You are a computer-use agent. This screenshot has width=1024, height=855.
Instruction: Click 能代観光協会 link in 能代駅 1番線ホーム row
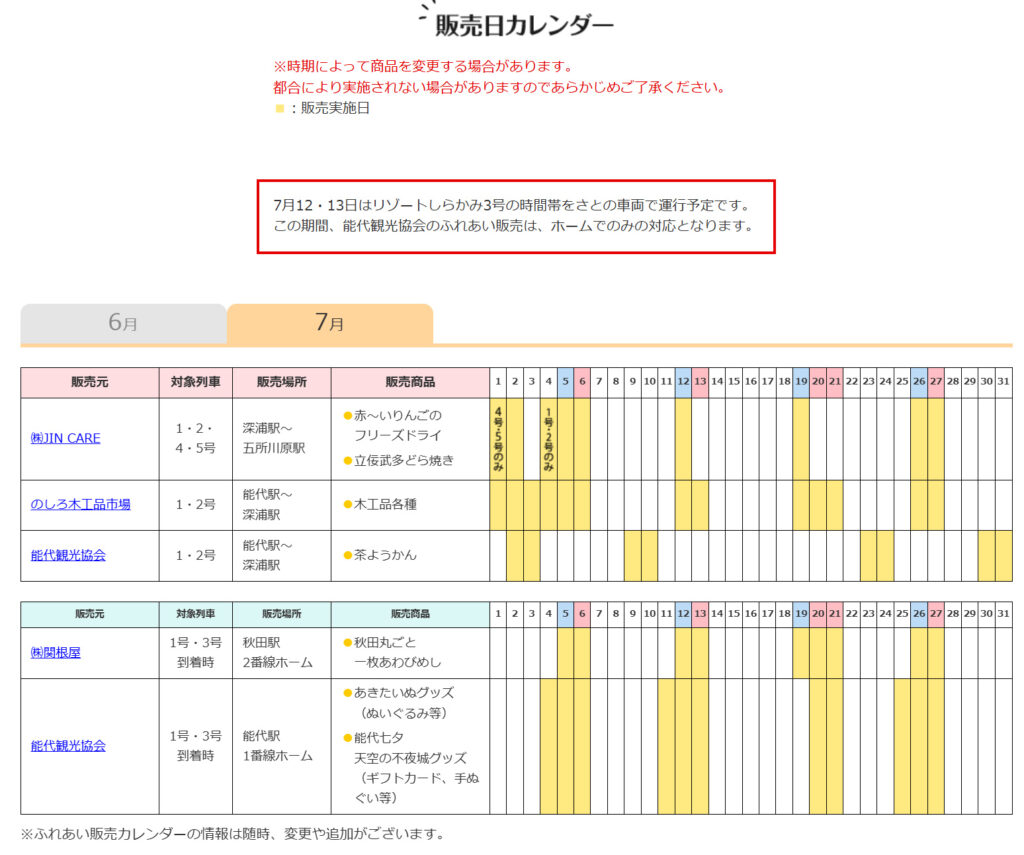68,746
